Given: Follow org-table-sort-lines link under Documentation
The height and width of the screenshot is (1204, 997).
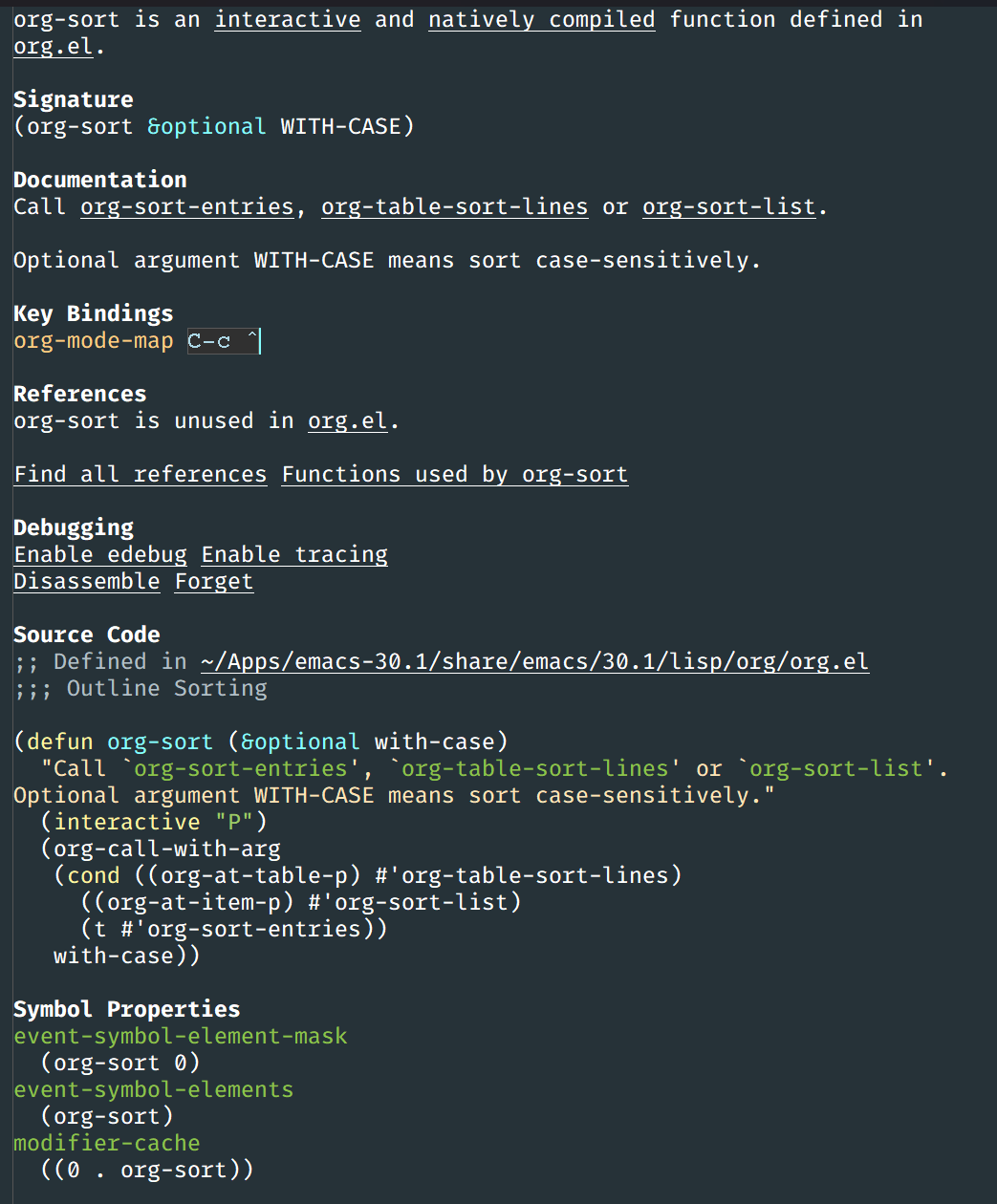Looking at the screenshot, I should tap(454, 206).
